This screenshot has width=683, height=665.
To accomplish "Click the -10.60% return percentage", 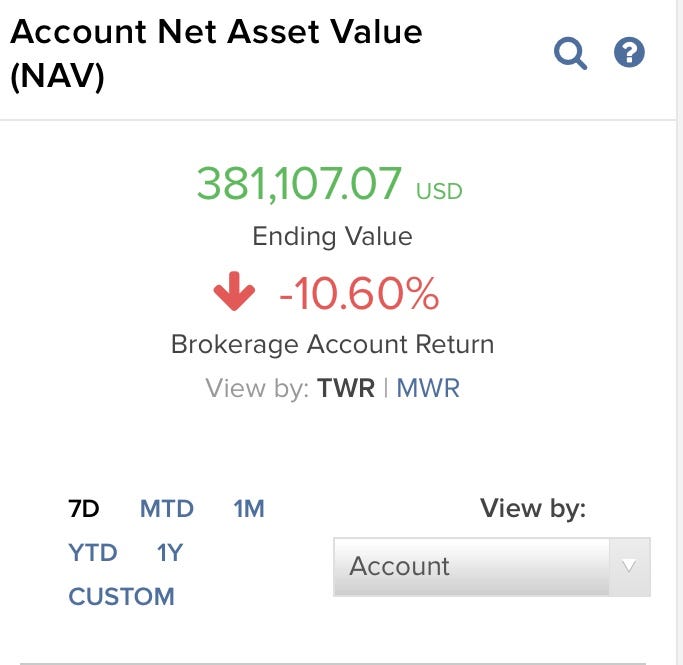I will [x=358, y=293].
